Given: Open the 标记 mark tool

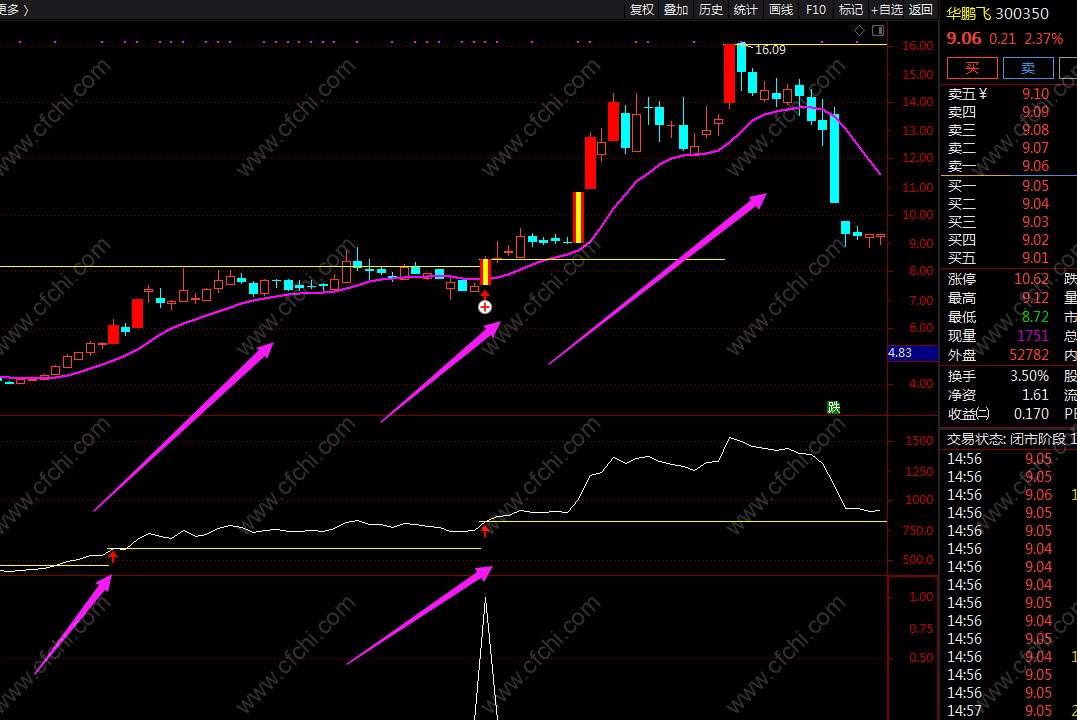Looking at the screenshot, I should pyautogui.click(x=850, y=10).
